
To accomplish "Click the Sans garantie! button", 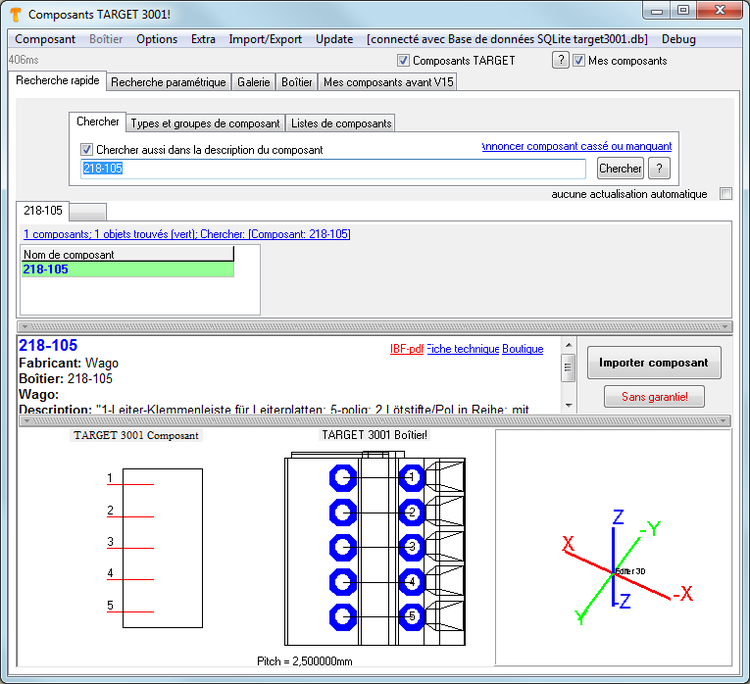I will [x=654, y=397].
